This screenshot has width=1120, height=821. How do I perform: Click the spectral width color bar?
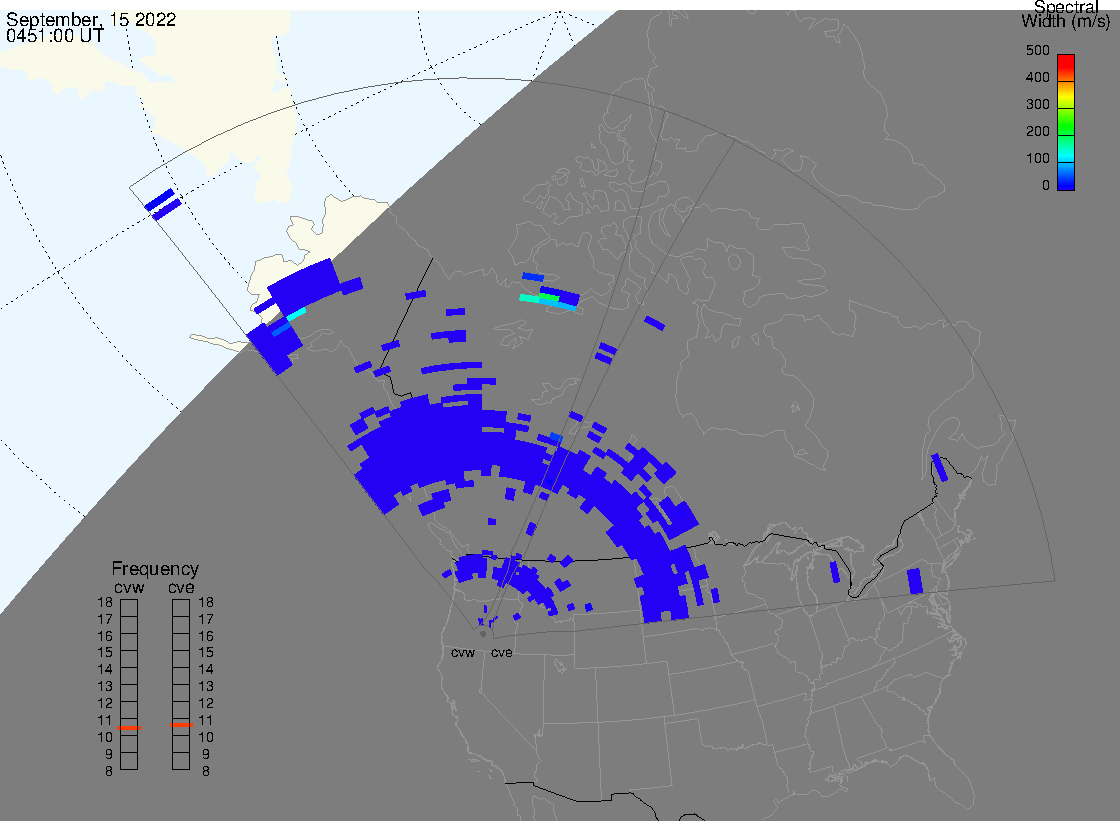click(1066, 122)
